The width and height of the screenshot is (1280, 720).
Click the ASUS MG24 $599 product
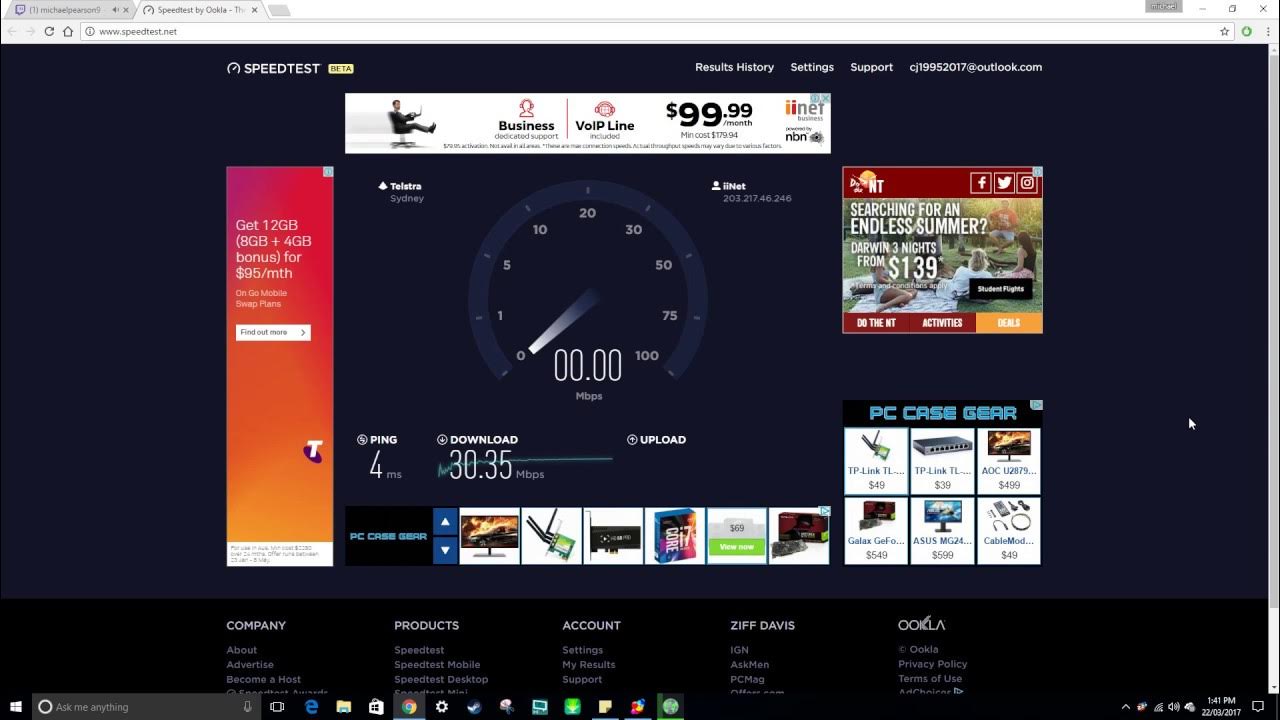pyautogui.click(x=942, y=531)
